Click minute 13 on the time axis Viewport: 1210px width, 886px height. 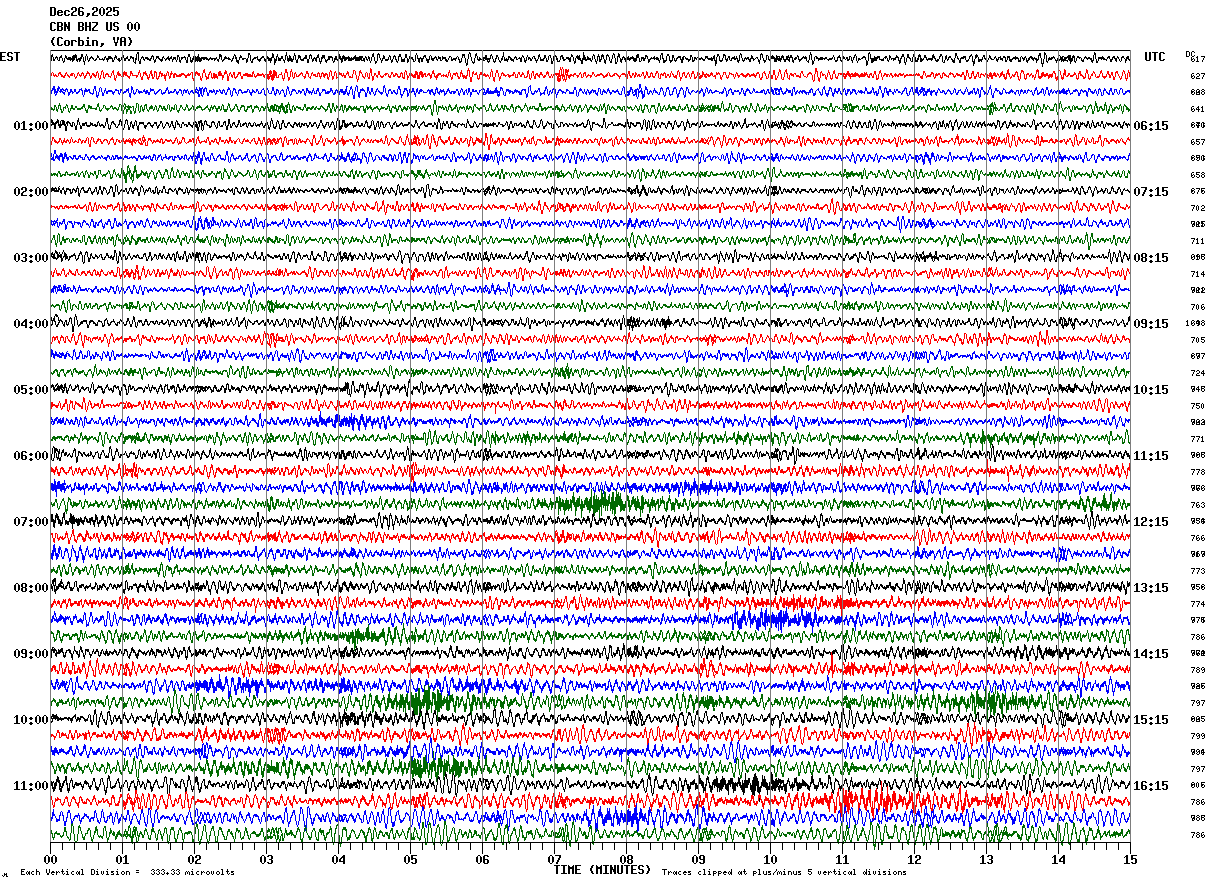[987, 859]
